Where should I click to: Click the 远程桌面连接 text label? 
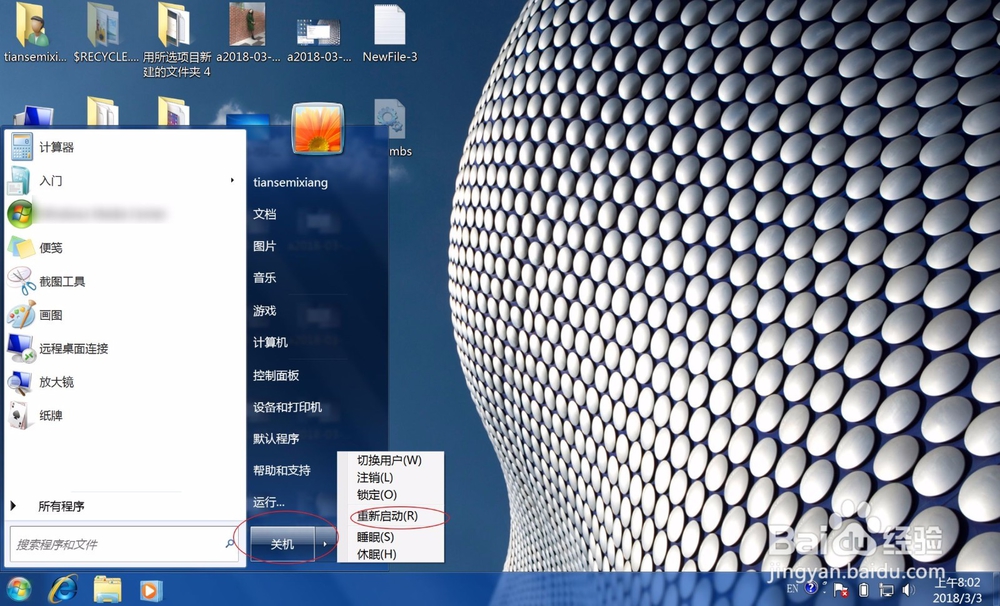click(74, 348)
